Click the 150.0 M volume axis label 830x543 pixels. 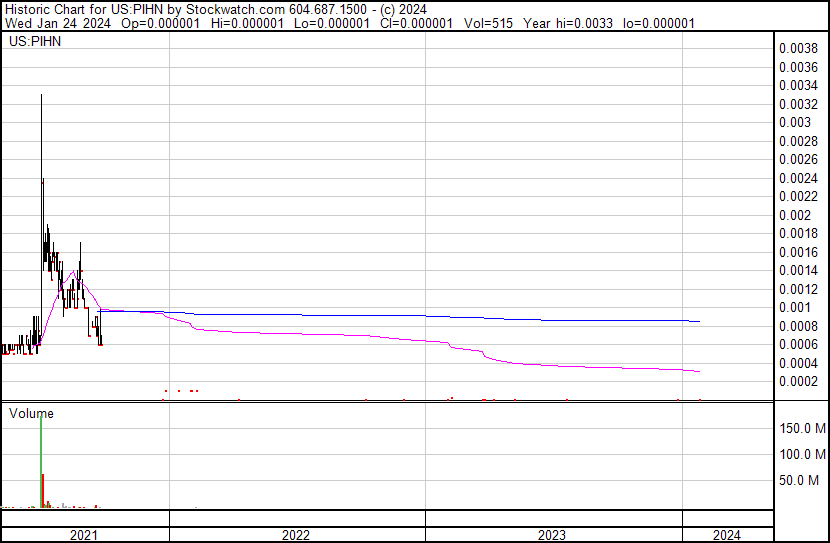point(803,429)
